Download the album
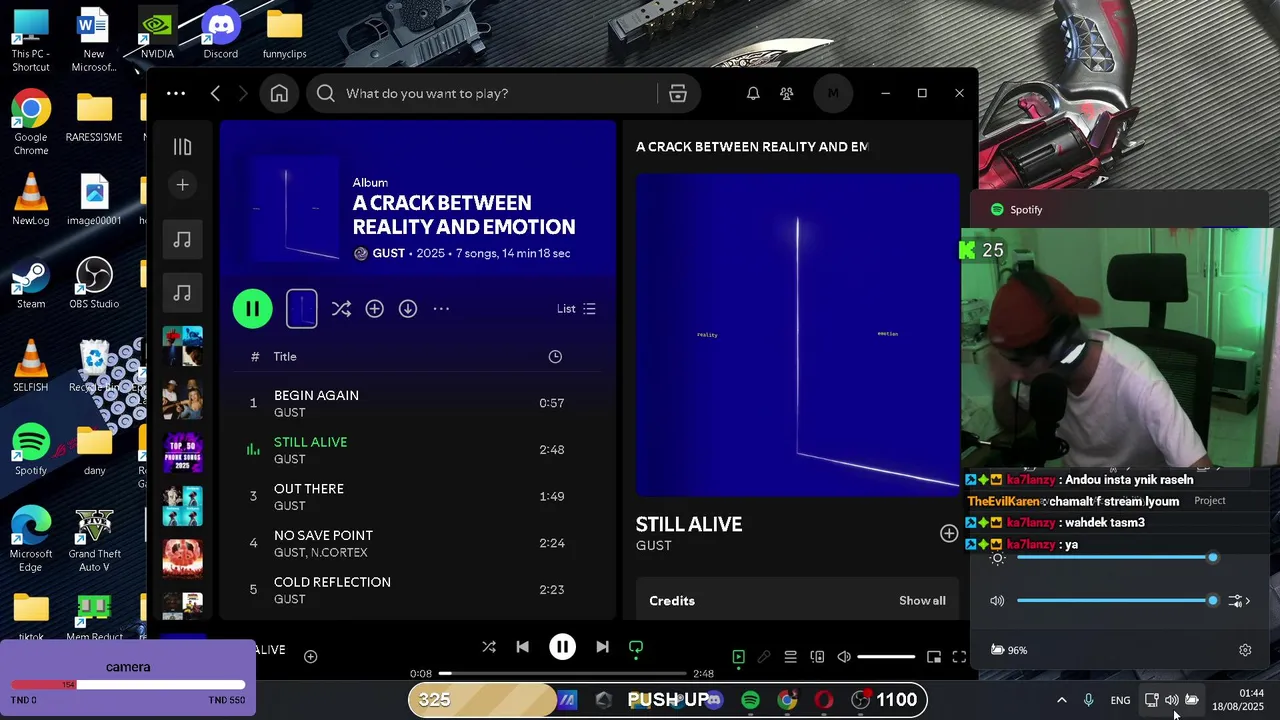 (408, 309)
